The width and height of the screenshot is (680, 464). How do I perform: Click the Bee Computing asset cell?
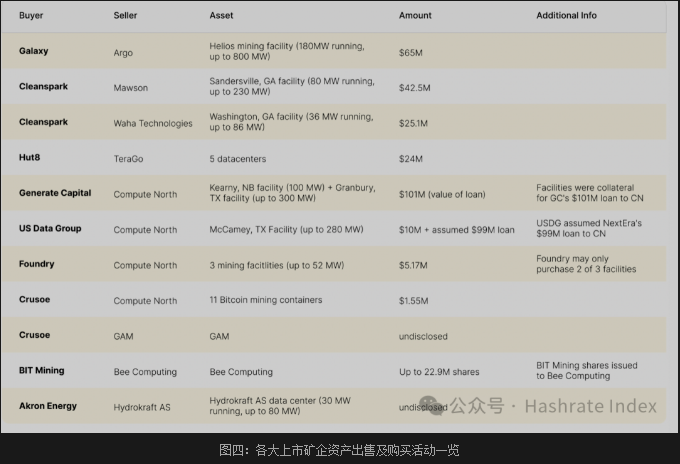(241, 372)
